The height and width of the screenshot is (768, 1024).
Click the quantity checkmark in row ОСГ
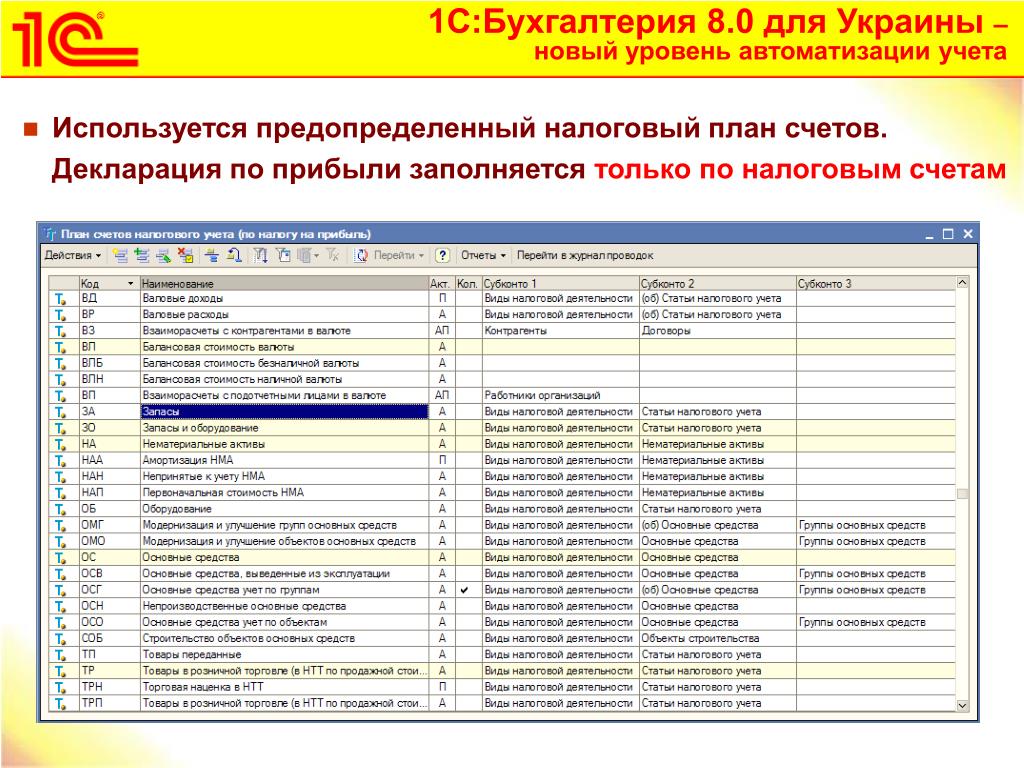pyautogui.click(x=464, y=590)
